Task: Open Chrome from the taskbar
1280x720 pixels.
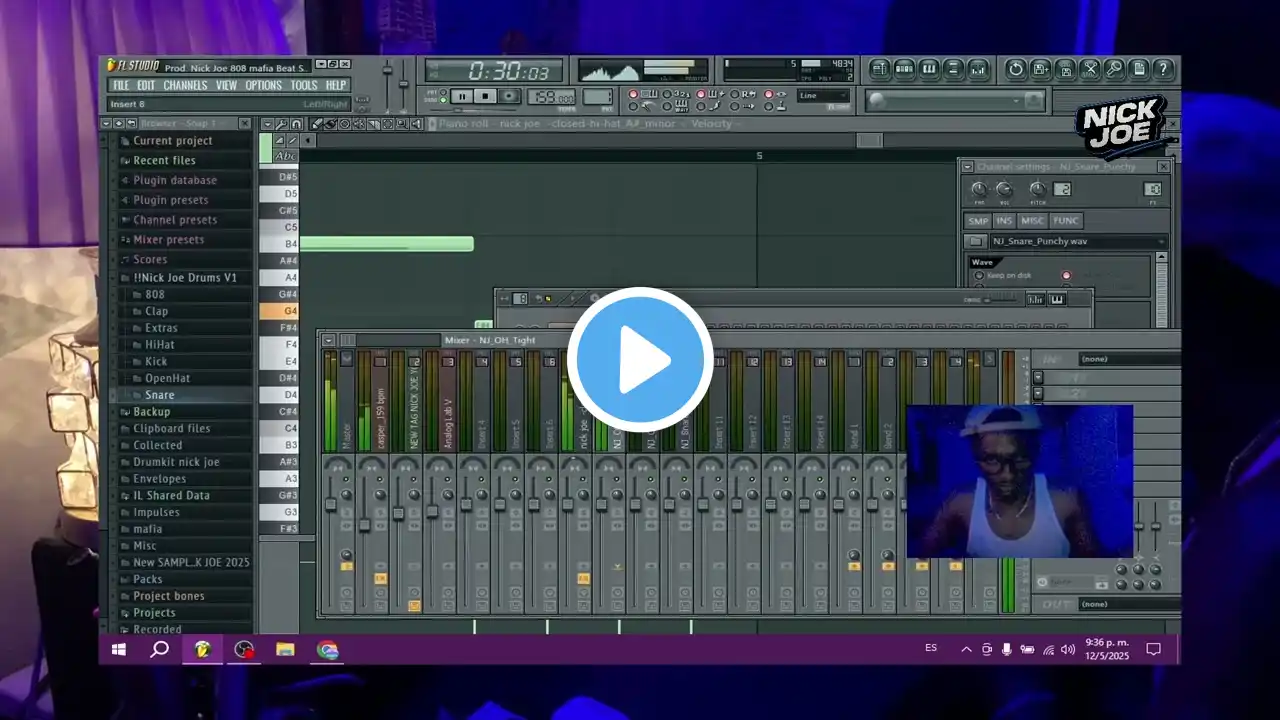Action: point(328,650)
